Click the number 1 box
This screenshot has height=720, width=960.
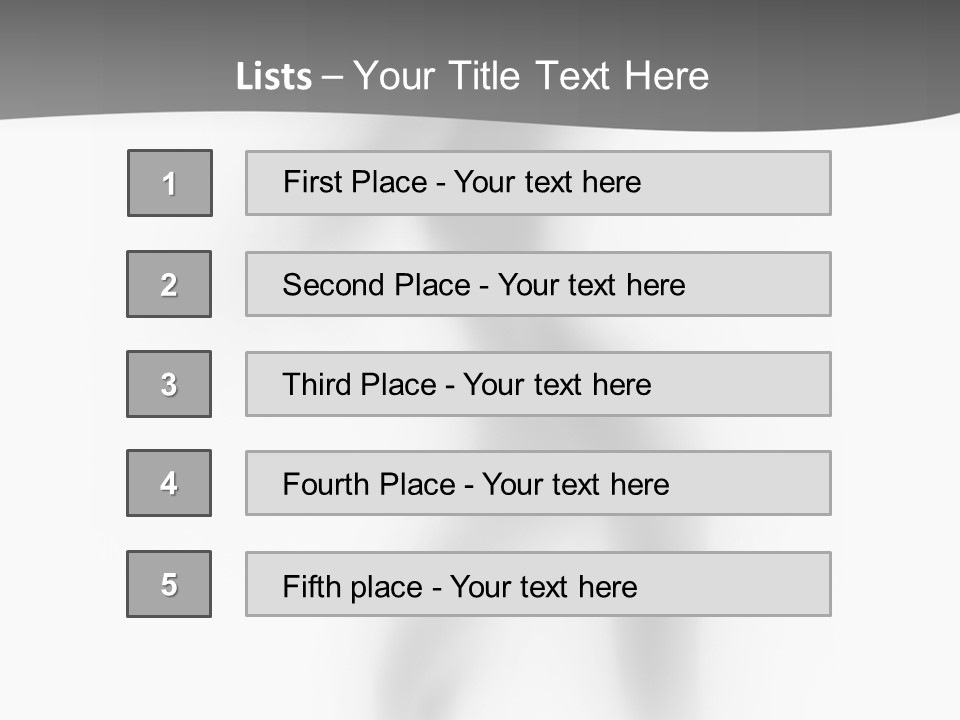pos(170,183)
